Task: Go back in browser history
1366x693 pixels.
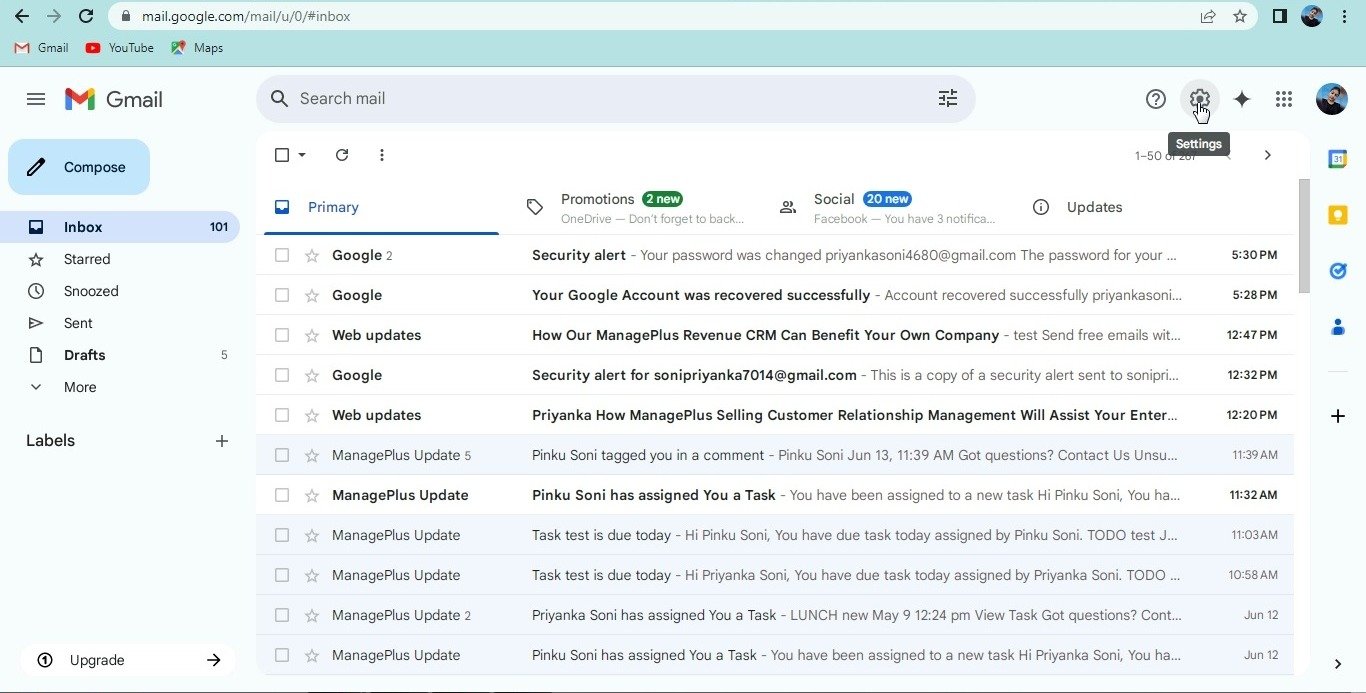Action: (x=21, y=16)
